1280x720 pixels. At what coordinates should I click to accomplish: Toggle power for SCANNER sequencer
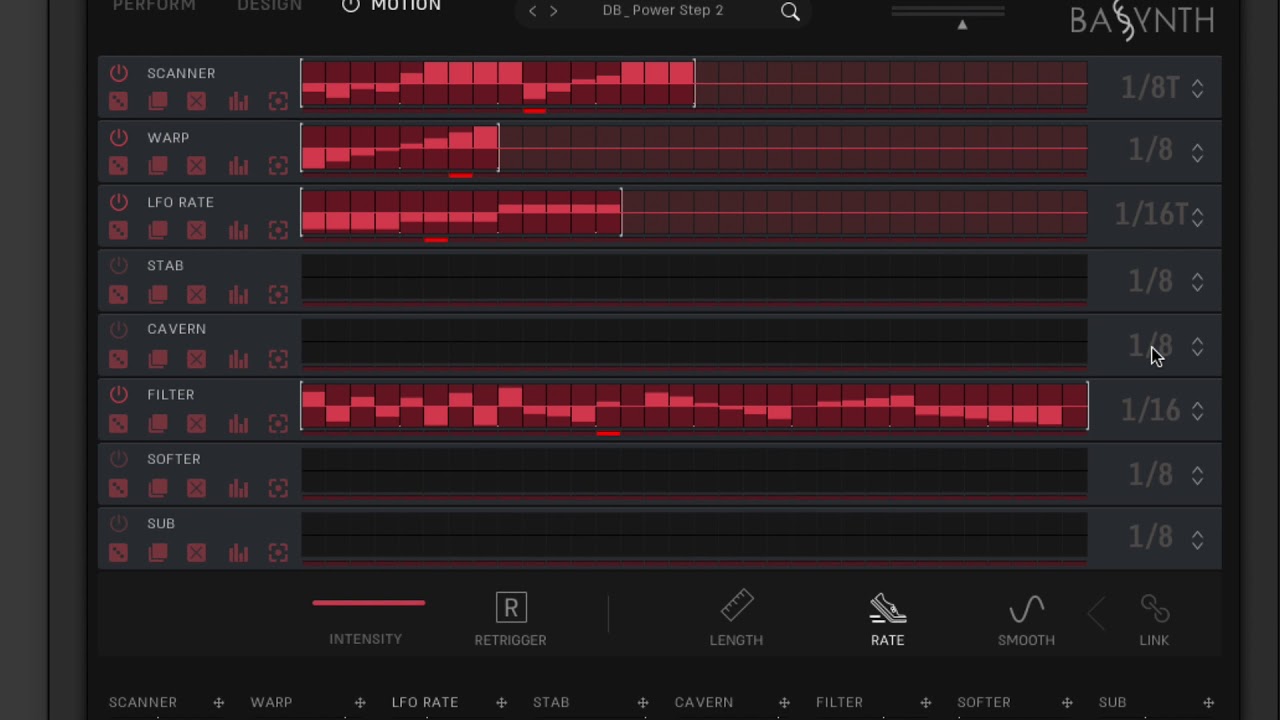tap(118, 73)
